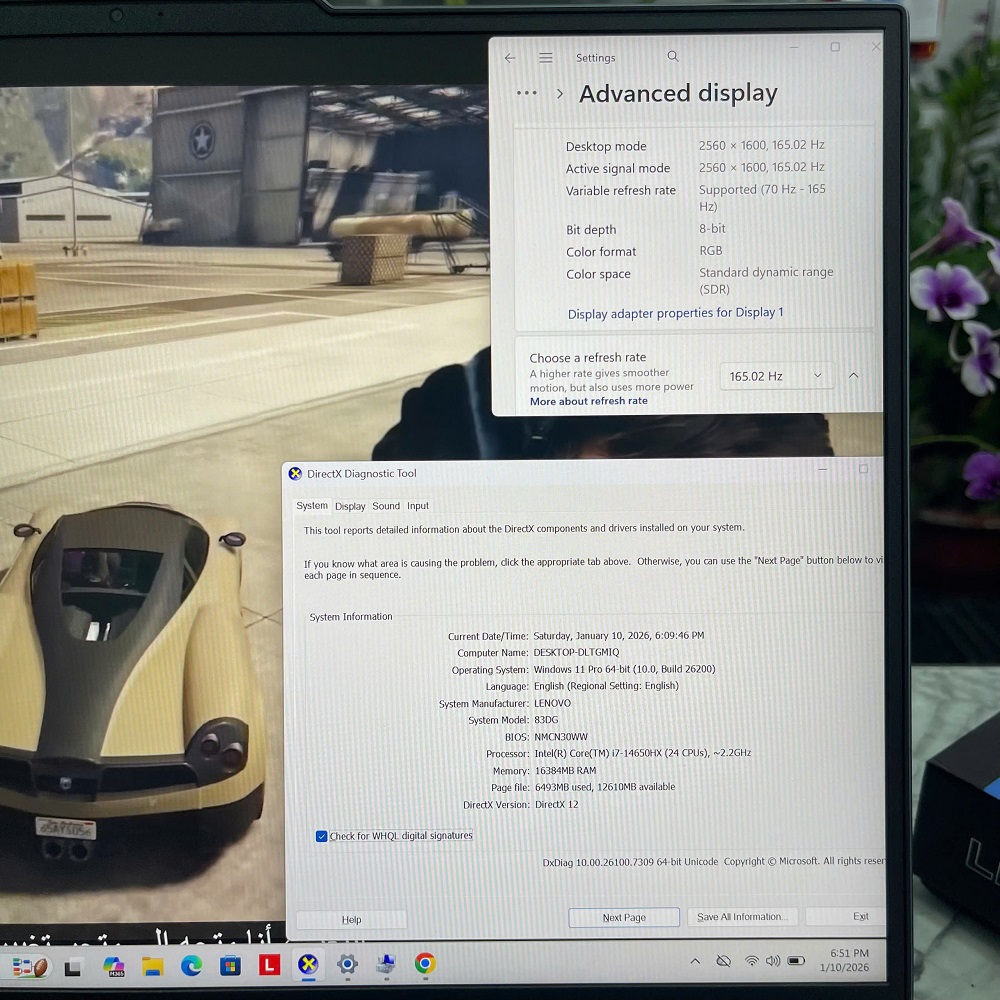Switch to the Sound tab in DxDiag
1000x1000 pixels.
[x=386, y=506]
